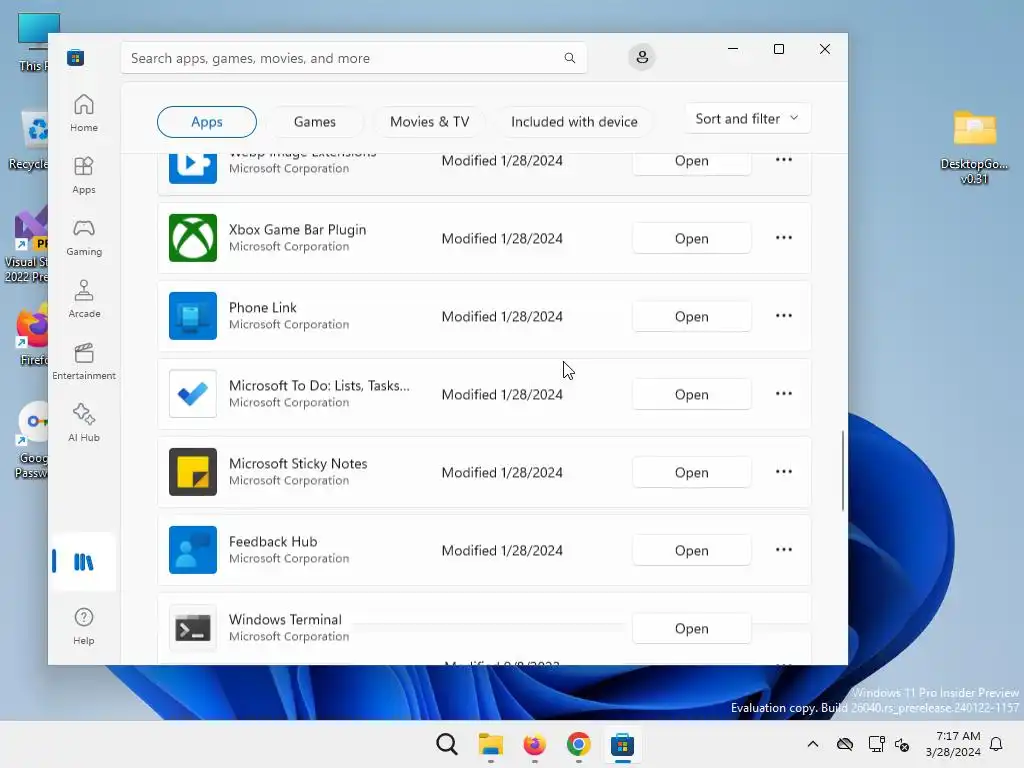Expand the Sort and filter dropdown

click(x=747, y=119)
